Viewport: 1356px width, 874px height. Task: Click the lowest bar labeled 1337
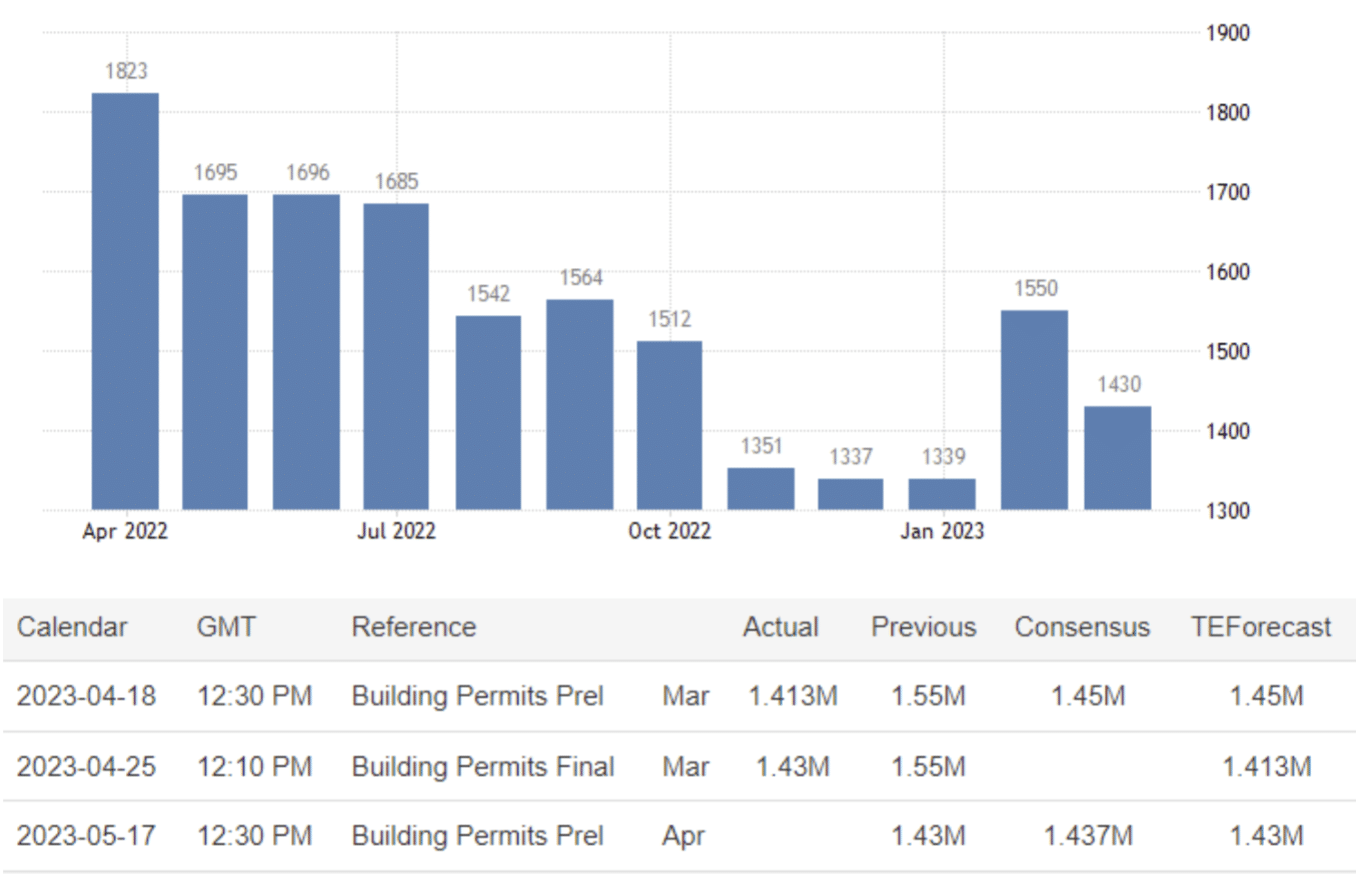[x=851, y=494]
